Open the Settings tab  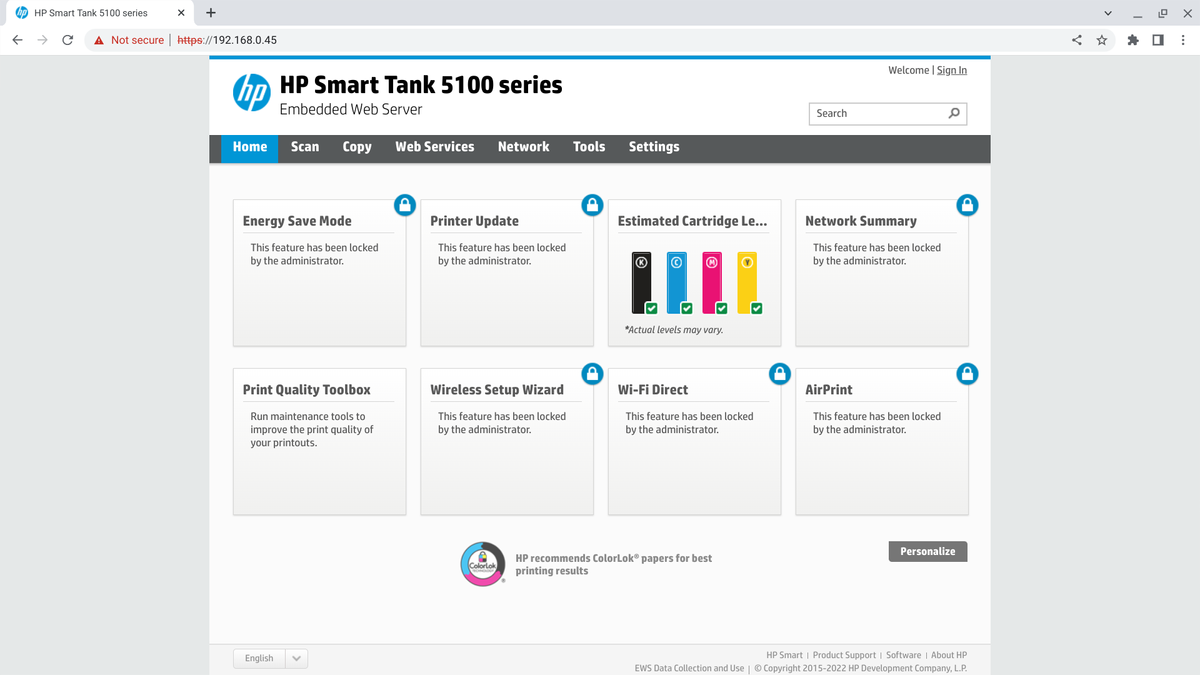(654, 146)
